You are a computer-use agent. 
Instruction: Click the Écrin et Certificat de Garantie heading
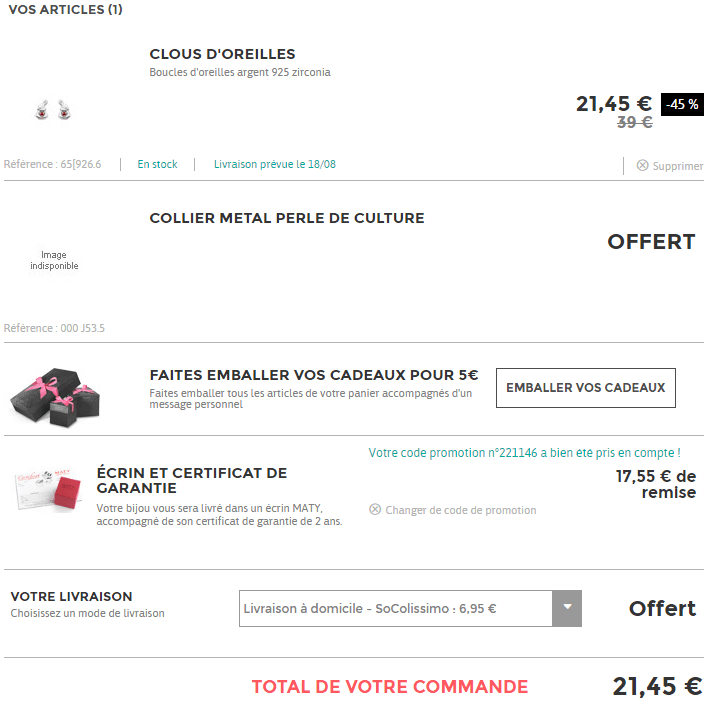(x=191, y=480)
